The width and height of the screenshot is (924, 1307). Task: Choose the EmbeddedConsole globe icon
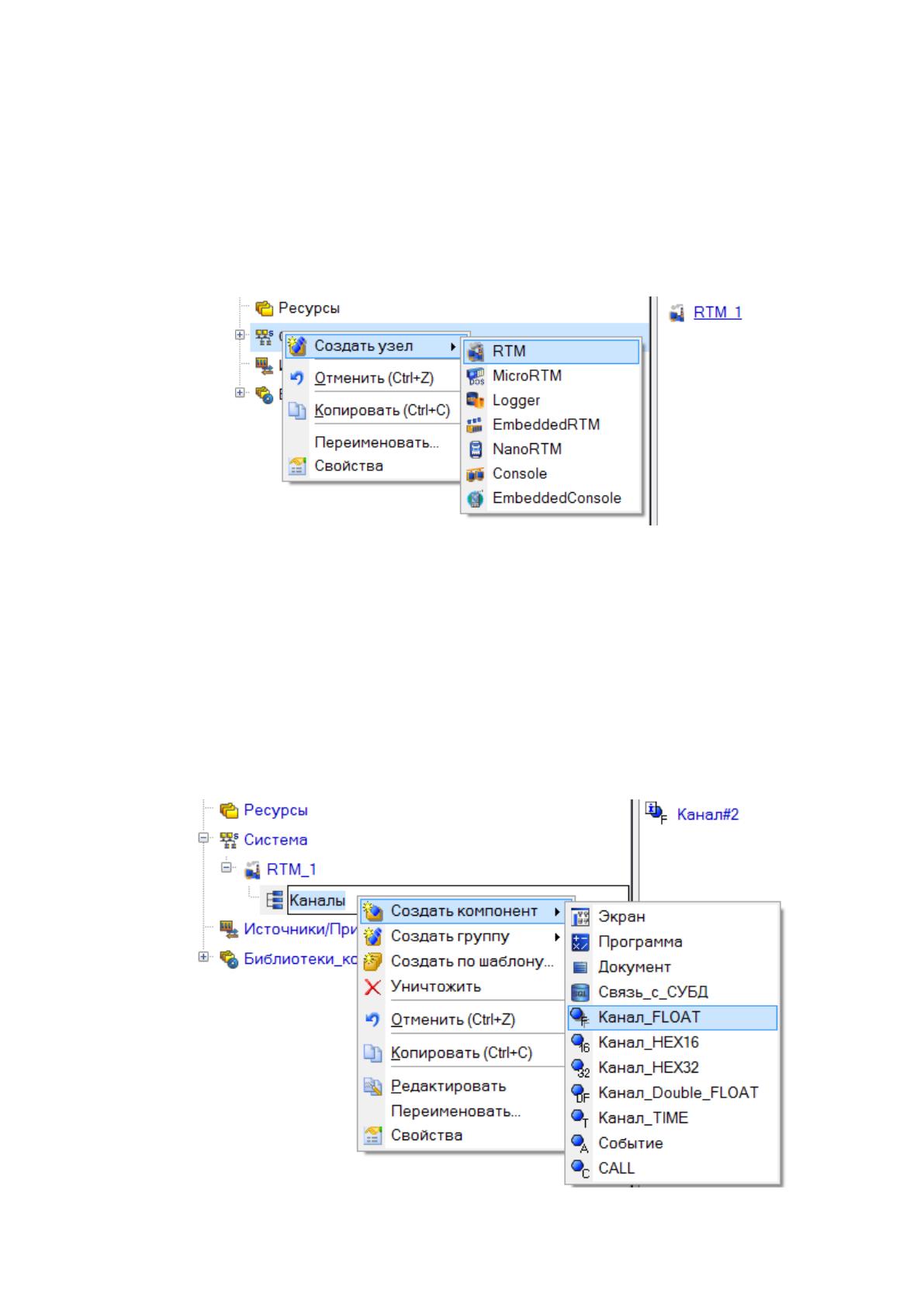pos(476,499)
